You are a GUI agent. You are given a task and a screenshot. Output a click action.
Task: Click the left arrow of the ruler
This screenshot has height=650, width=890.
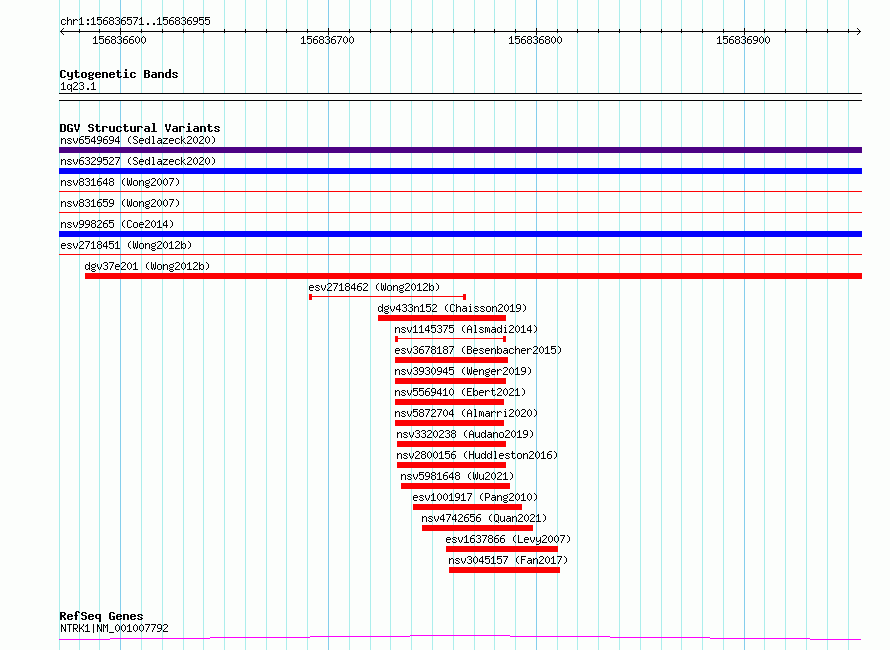click(x=62, y=31)
